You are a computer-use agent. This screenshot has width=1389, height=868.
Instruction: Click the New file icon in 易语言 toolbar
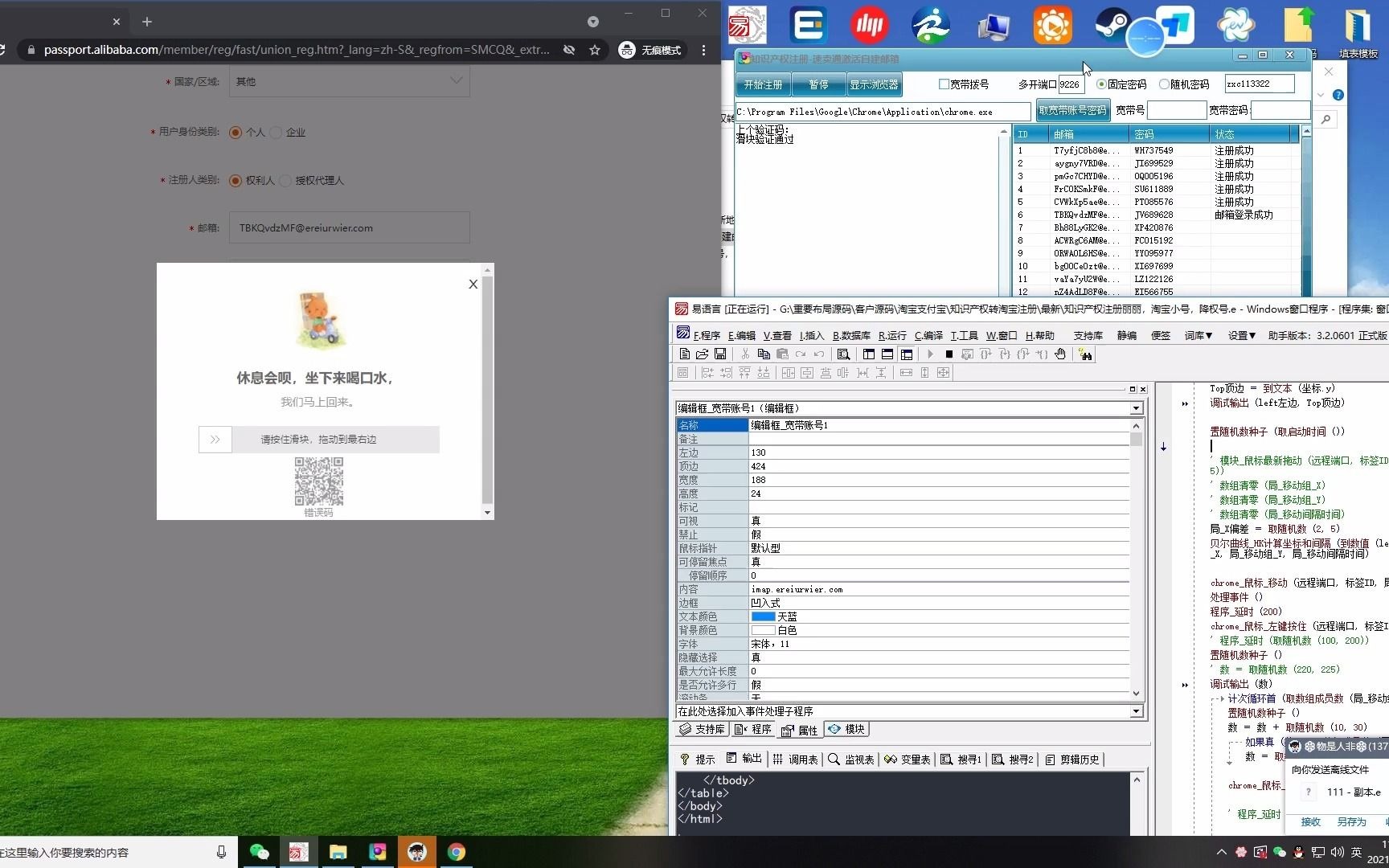point(684,354)
